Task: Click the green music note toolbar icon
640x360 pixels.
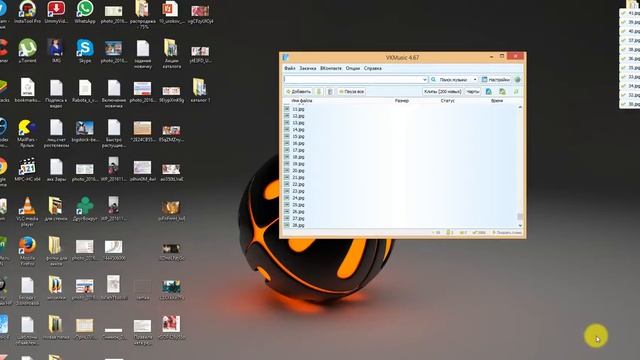Action: click(x=516, y=91)
